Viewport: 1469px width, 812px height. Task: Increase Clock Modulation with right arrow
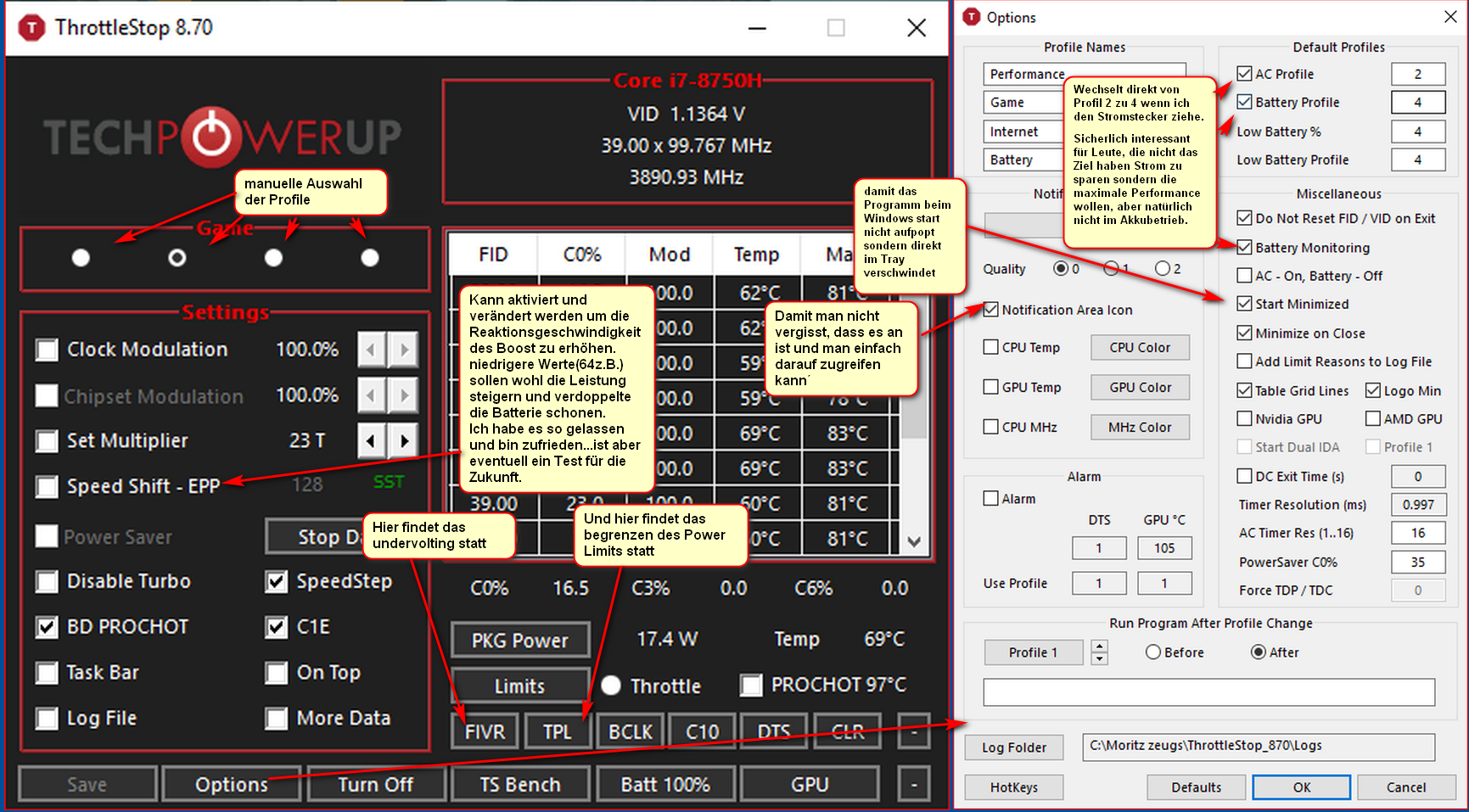pyautogui.click(x=404, y=350)
